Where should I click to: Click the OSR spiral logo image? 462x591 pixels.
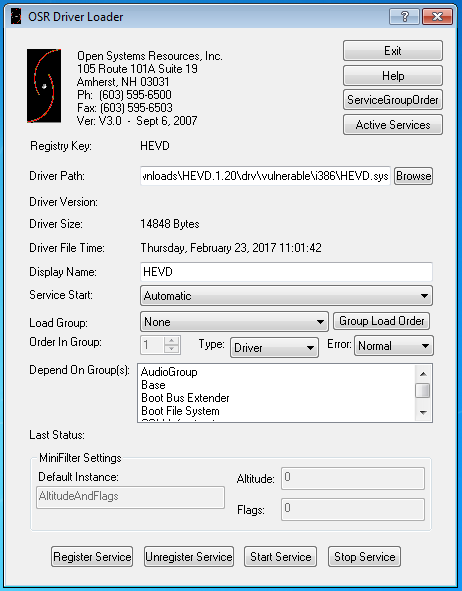[x=44, y=86]
